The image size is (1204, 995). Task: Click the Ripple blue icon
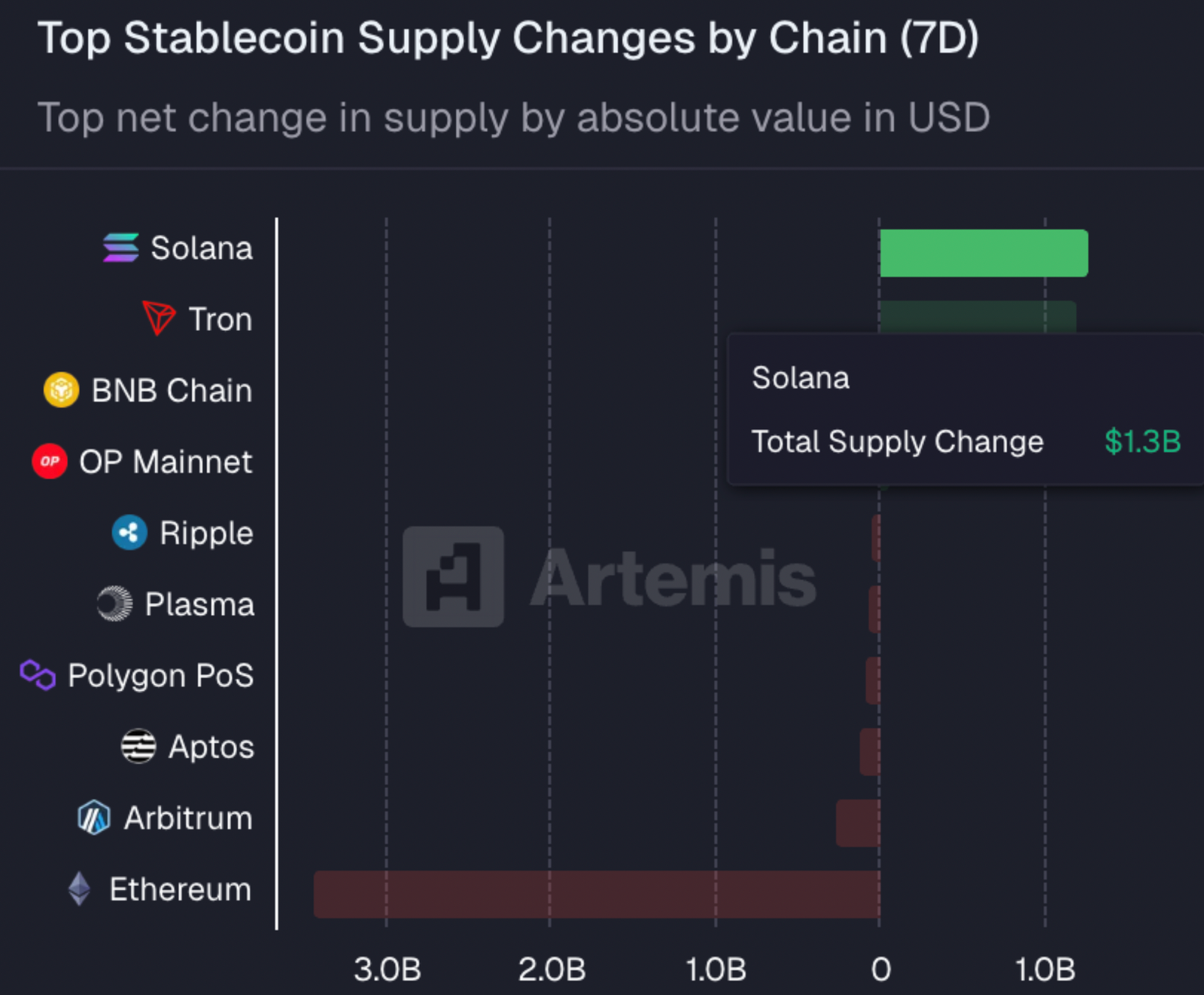pos(129,533)
